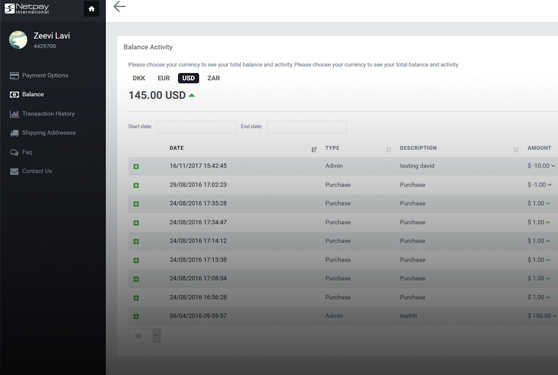Click amount $ 150.00
The width and height of the screenshot is (558, 375).
[539, 316]
